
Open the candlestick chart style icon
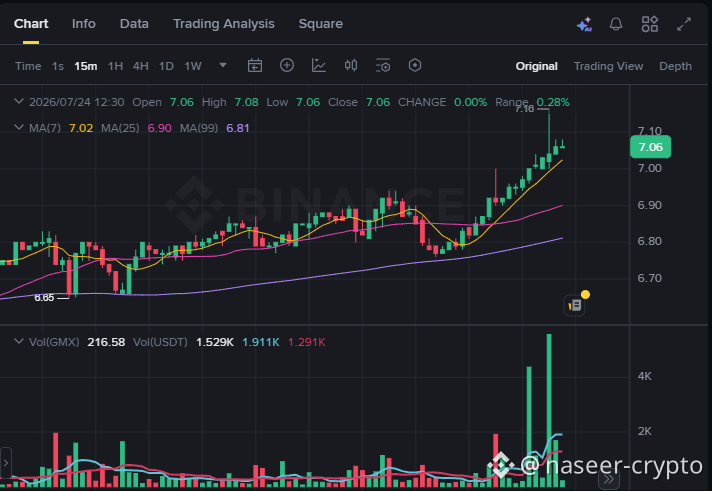pyautogui.click(x=351, y=65)
